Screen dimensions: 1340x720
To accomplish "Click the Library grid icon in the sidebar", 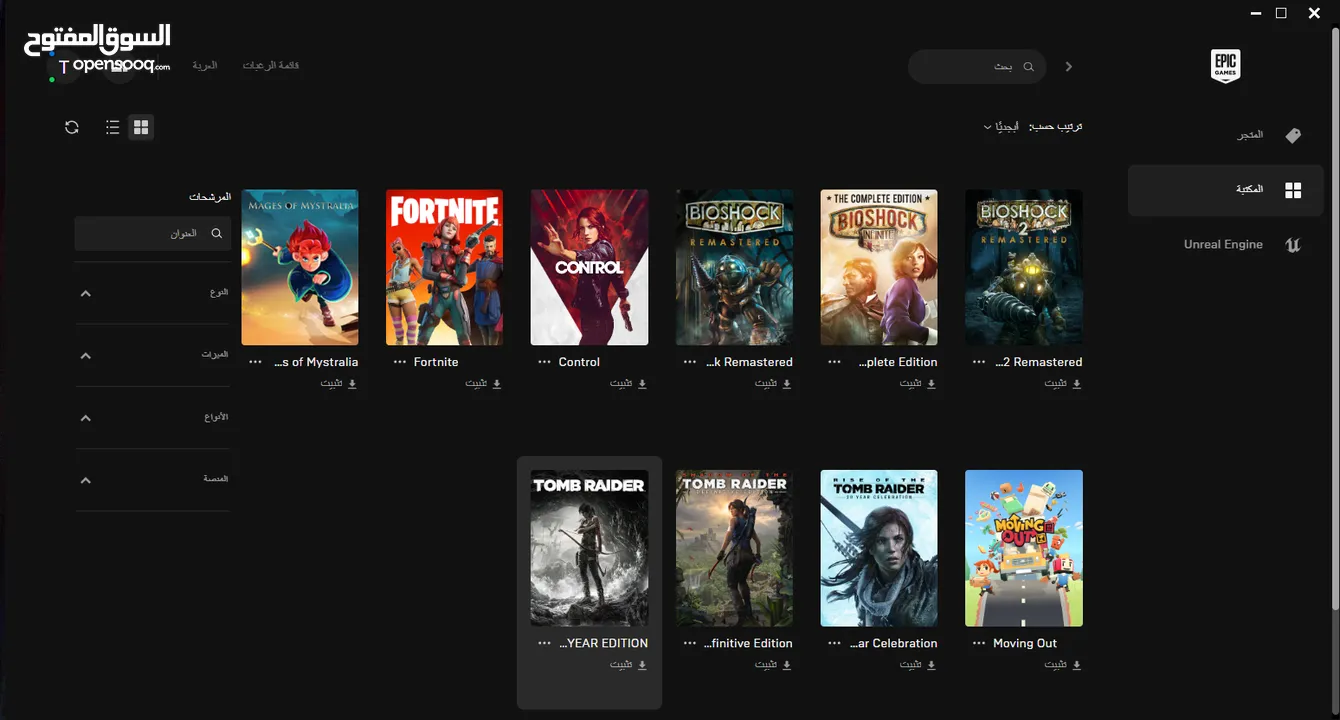I will (1293, 190).
